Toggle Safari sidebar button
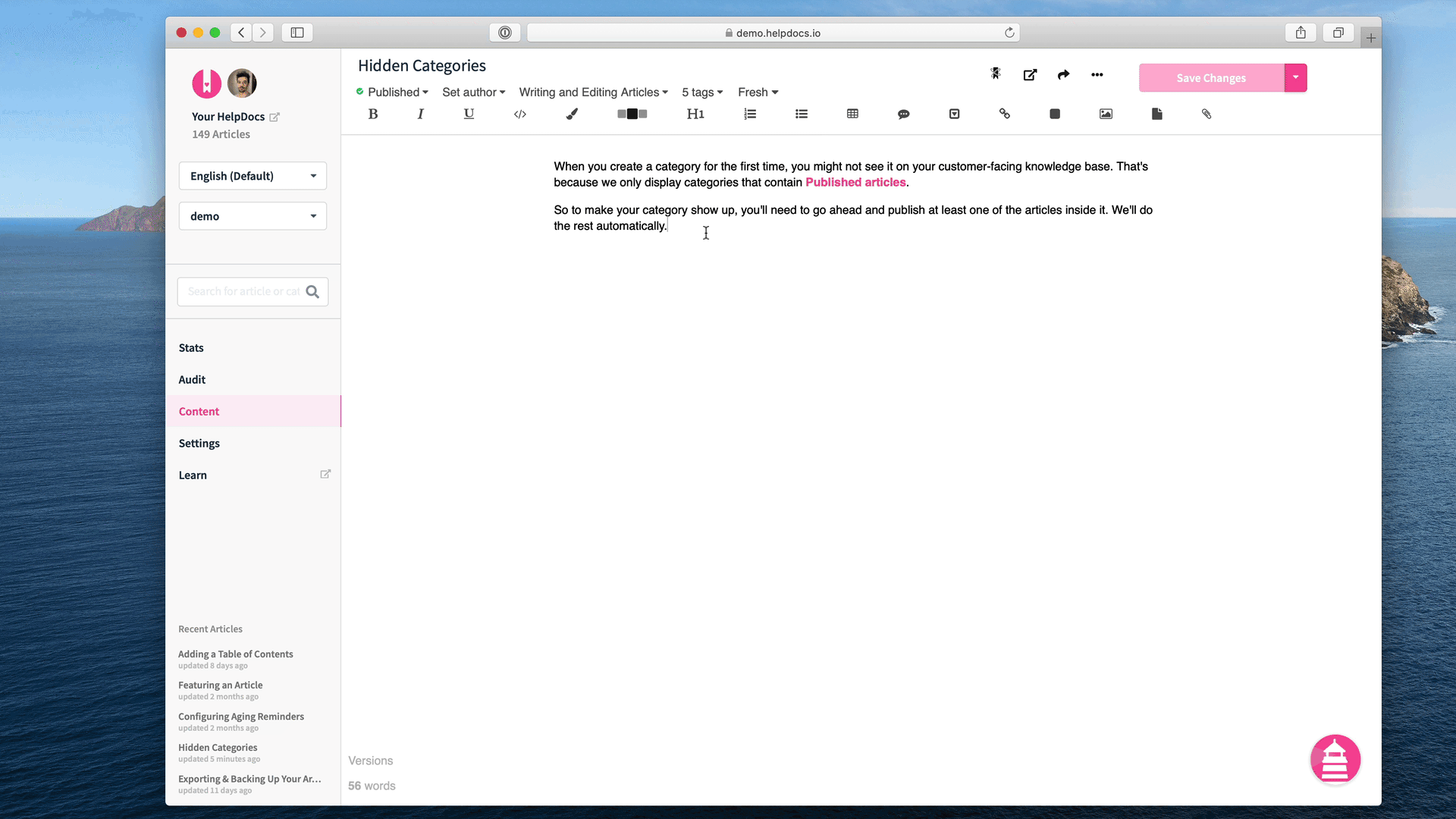The width and height of the screenshot is (1456, 819). pos(297,33)
